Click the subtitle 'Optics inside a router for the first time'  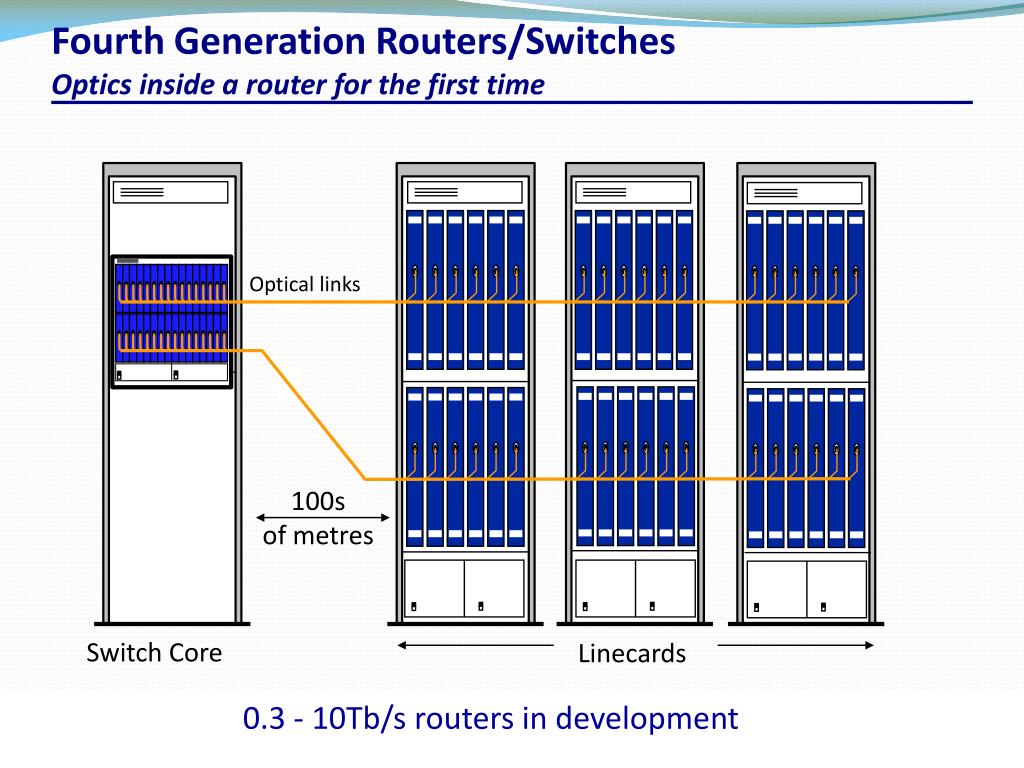tap(298, 85)
